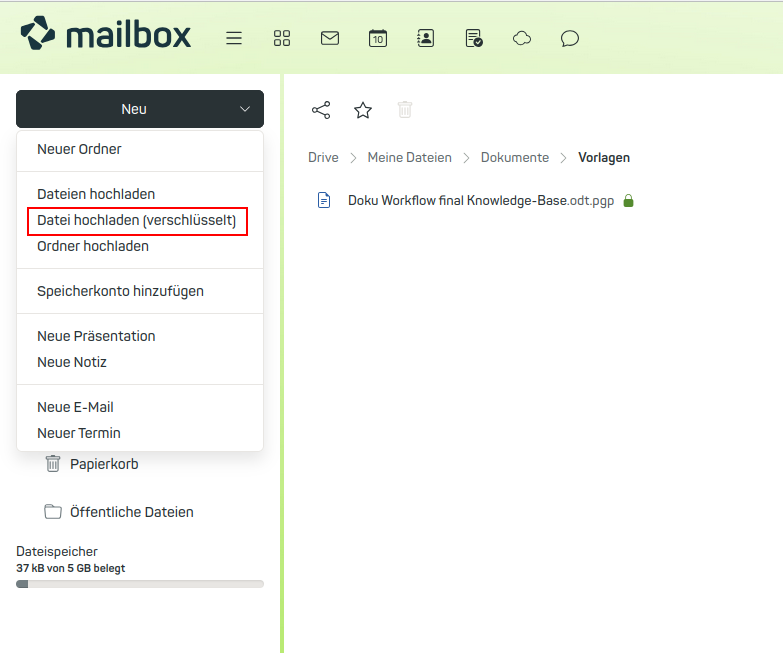Click the Vorlagen breadcrumb entry

(604, 157)
